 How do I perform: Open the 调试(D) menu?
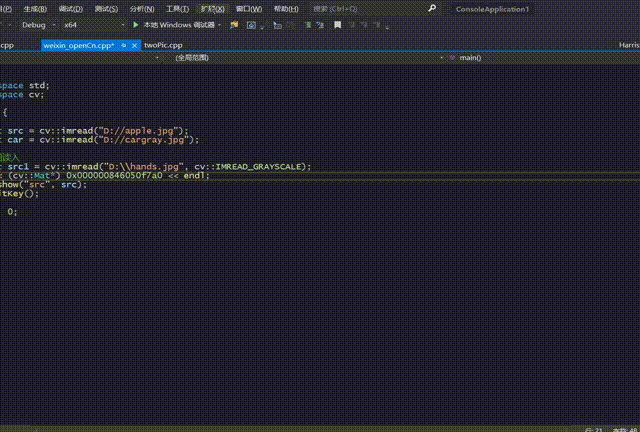[70, 8]
